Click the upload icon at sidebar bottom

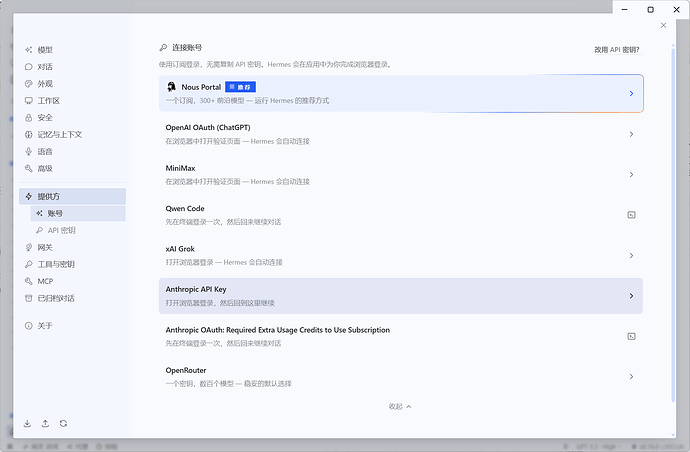pyautogui.click(x=45, y=423)
